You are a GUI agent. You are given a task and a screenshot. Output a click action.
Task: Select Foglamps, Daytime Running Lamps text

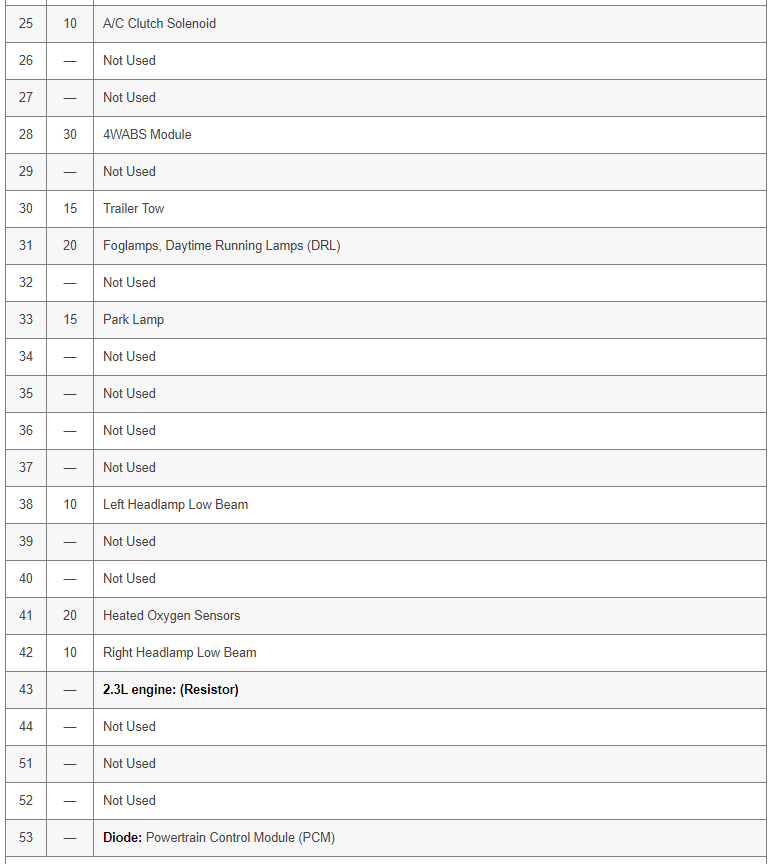[x=221, y=246]
